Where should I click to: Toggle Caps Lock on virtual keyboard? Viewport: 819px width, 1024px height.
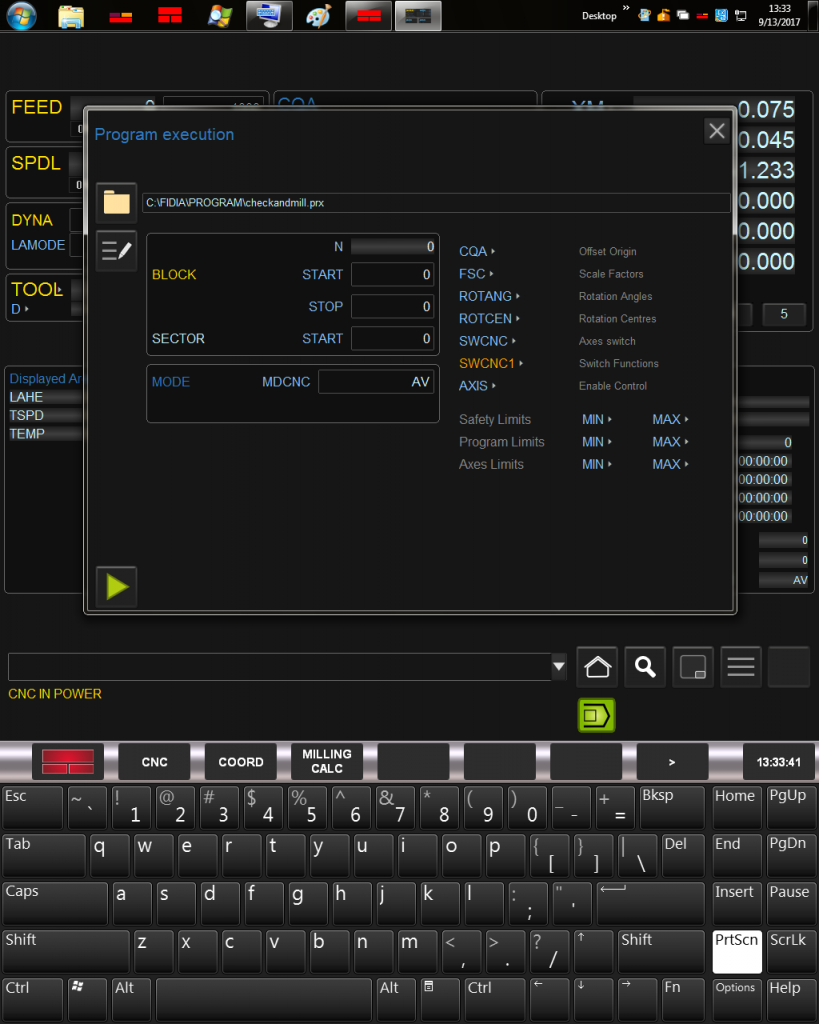tap(54, 903)
